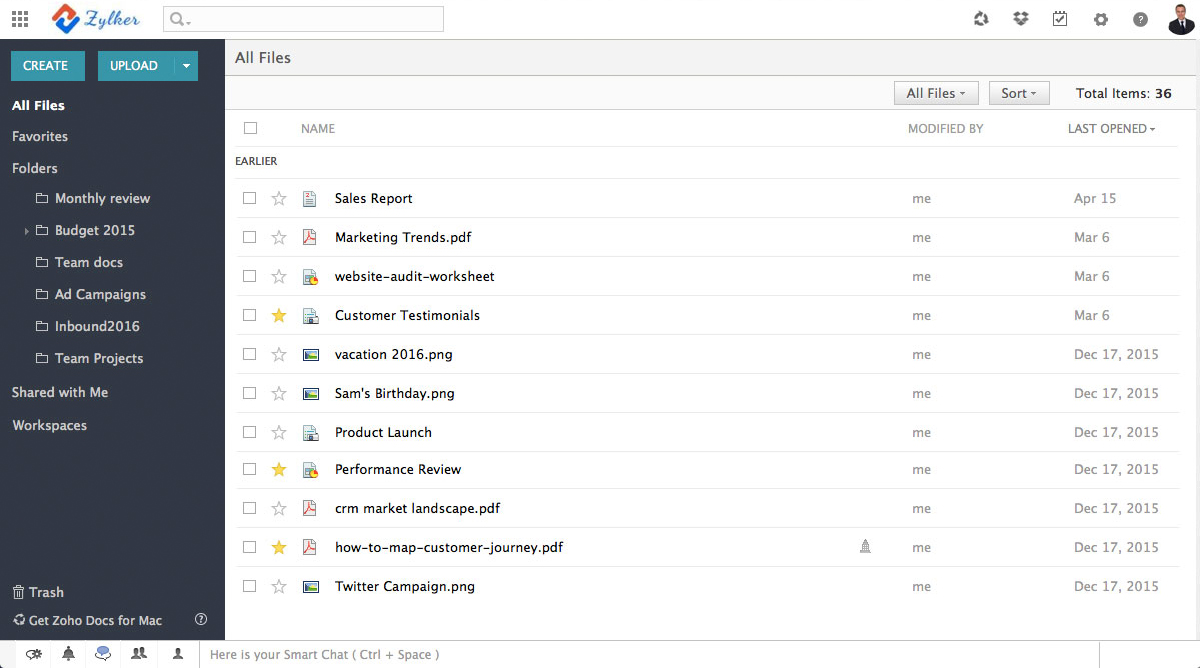The height and width of the screenshot is (668, 1200).
Task: Tick the checkbox for Marketing Trends.pdf
Action: tap(250, 238)
